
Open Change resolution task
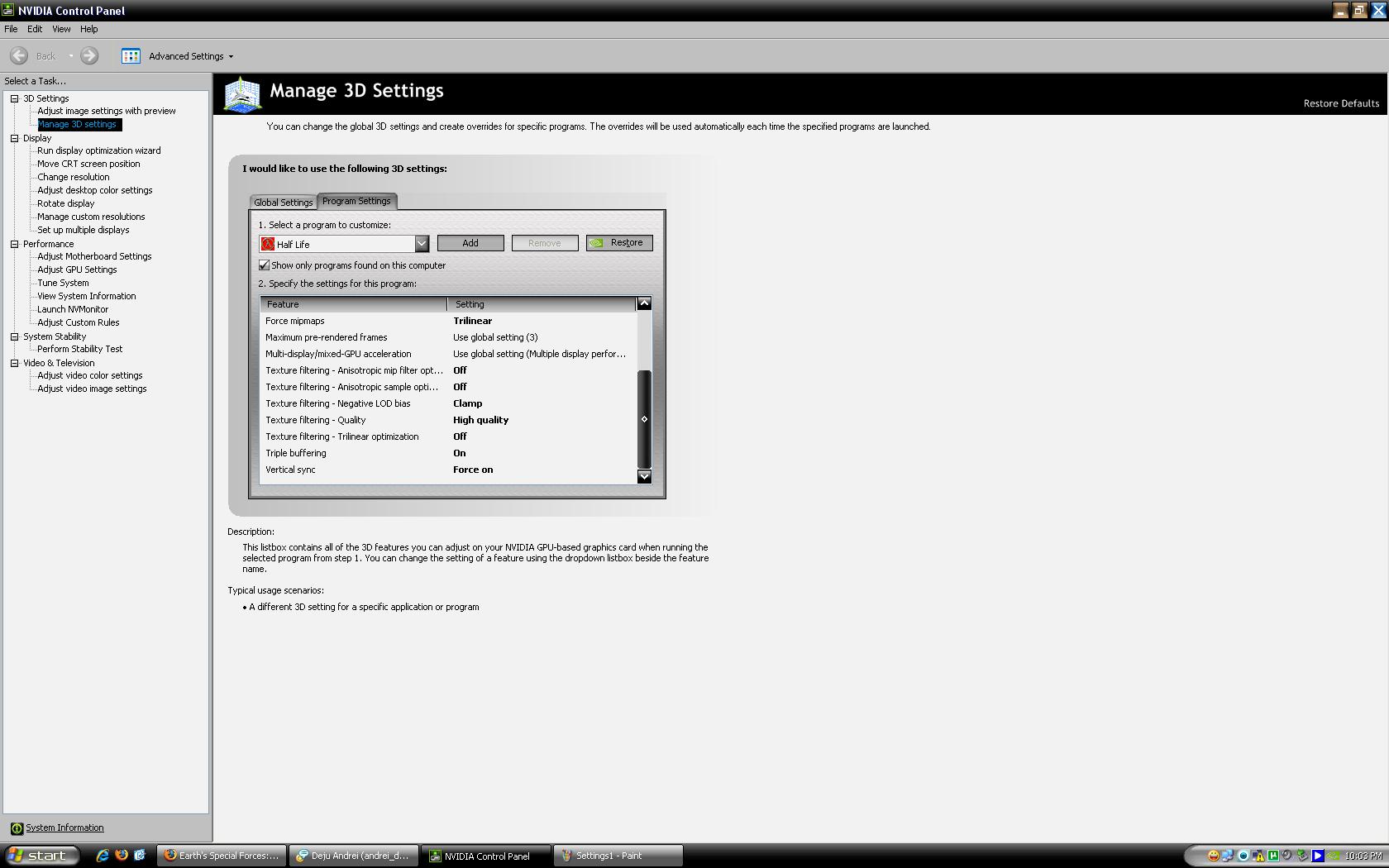tap(74, 177)
